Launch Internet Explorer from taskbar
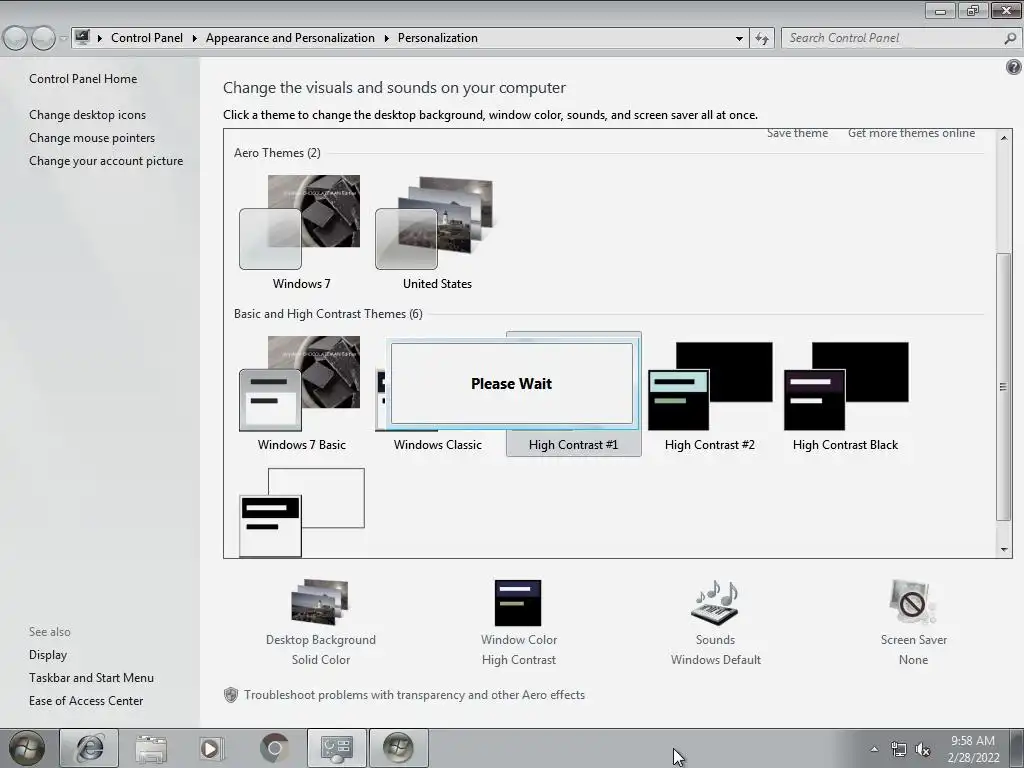1024x768 pixels. click(89, 748)
